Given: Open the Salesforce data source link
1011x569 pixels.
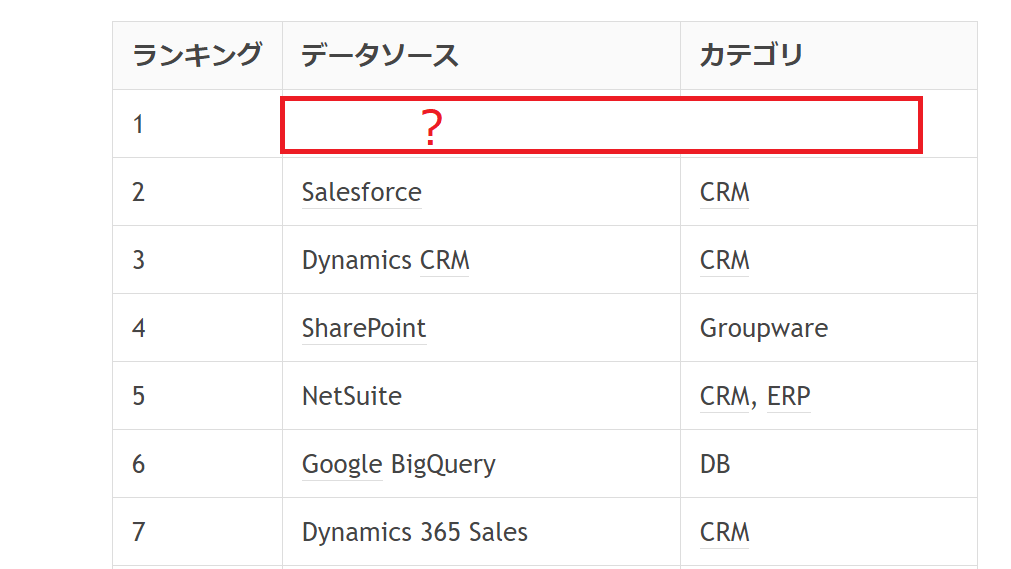Looking at the screenshot, I should pyautogui.click(x=361, y=192).
